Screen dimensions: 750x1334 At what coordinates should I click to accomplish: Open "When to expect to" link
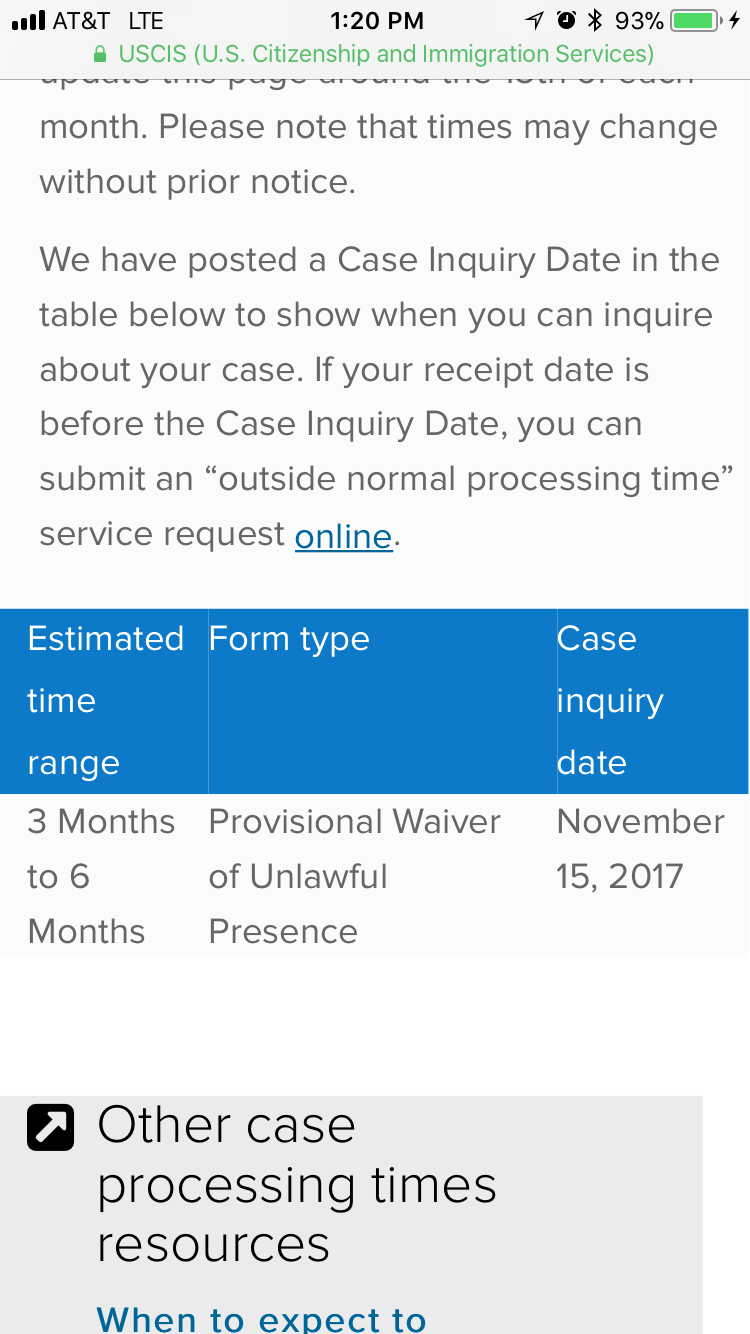[x=262, y=1318]
